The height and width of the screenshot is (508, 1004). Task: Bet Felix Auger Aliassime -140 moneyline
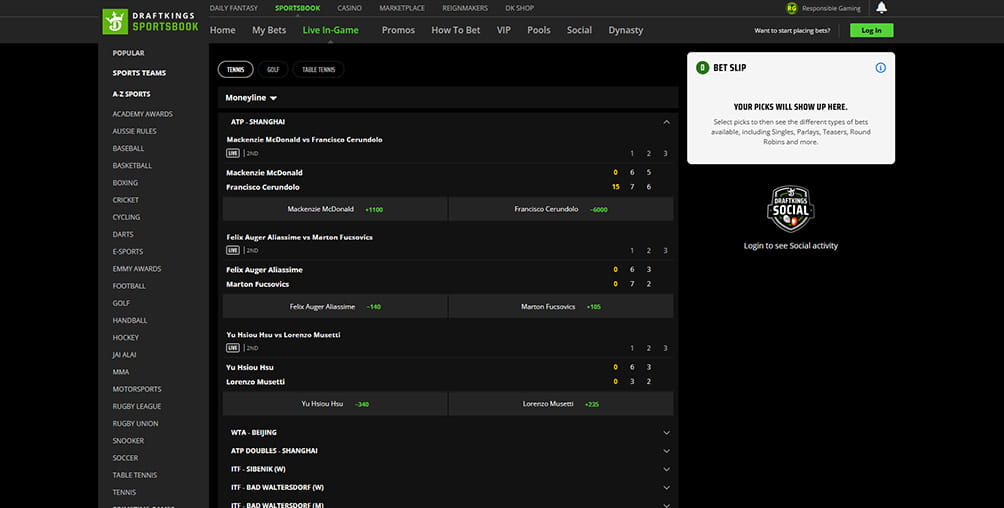(335, 306)
